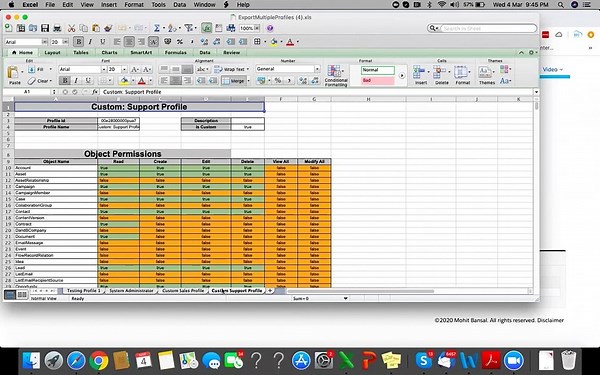600x375 pixels.
Task: Switch to System Administrator sheet tab
Action: [x=131, y=291]
